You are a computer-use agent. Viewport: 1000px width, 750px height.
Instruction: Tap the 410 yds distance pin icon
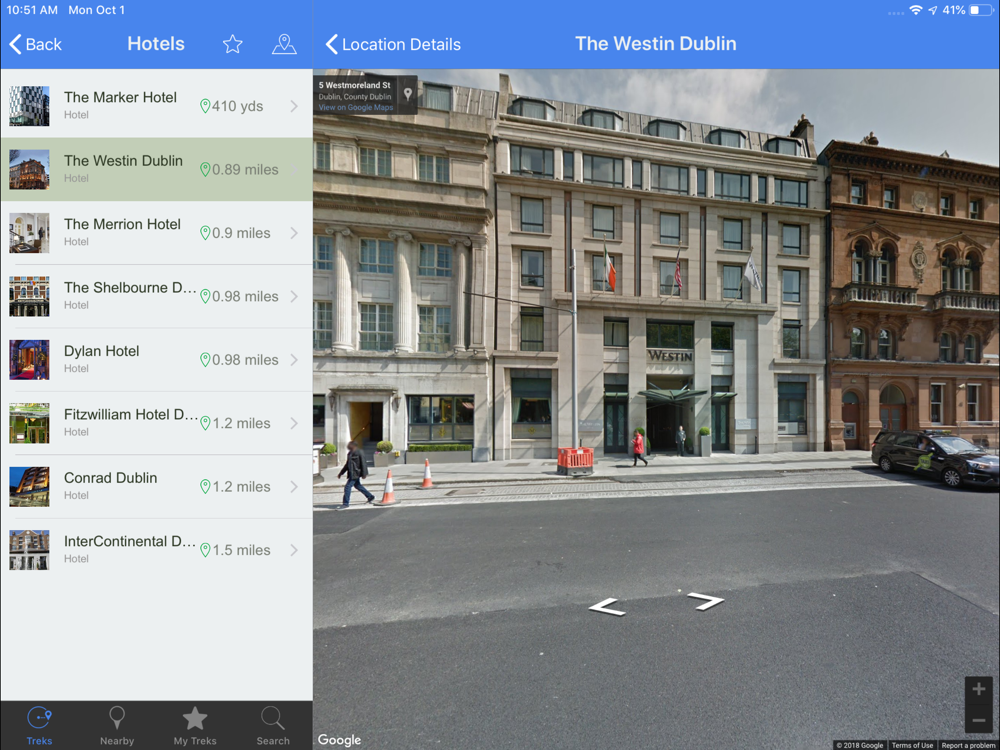point(205,106)
